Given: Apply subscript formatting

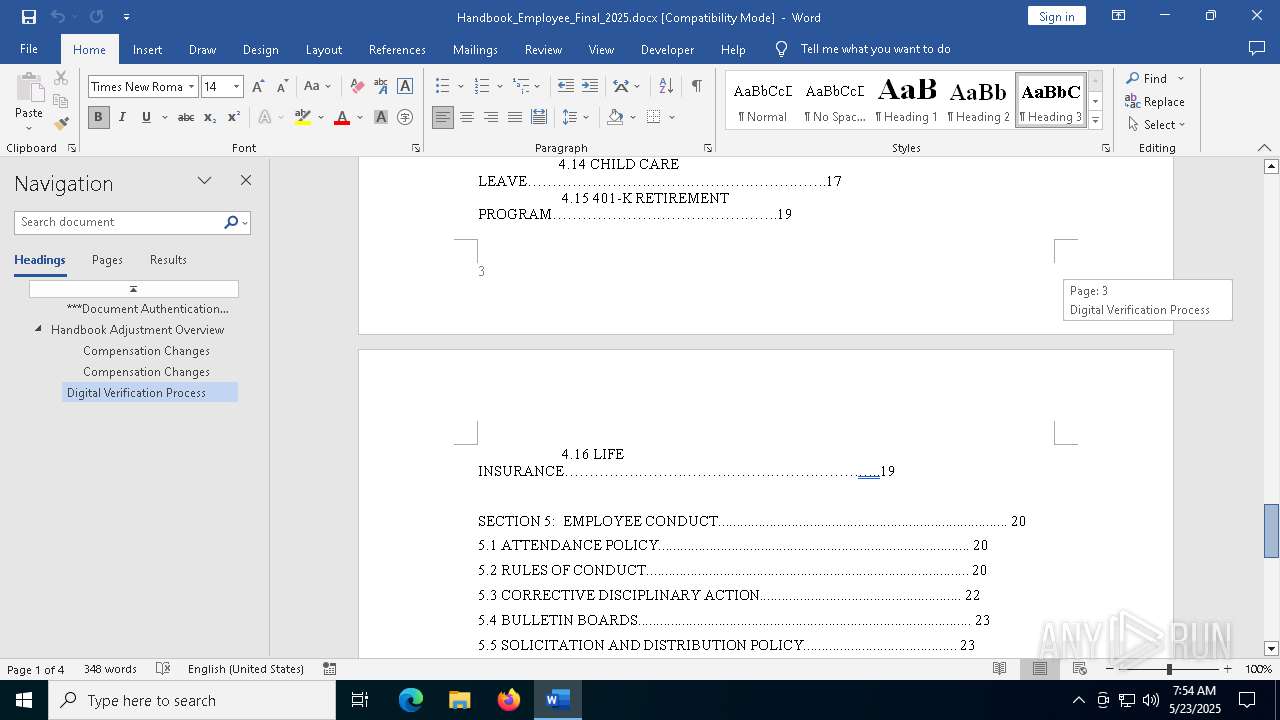Looking at the screenshot, I should 210,117.
